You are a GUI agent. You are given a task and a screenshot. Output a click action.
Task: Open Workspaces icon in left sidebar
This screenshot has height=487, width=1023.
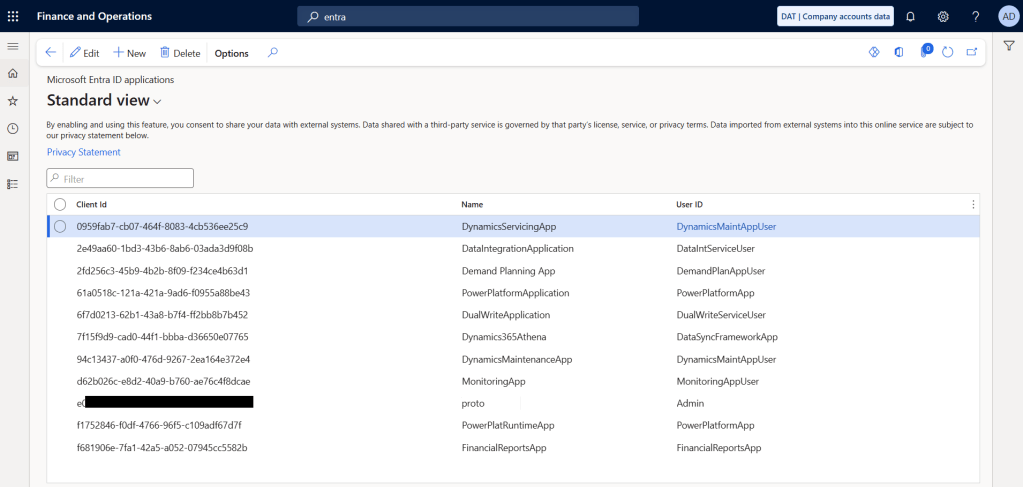13,156
